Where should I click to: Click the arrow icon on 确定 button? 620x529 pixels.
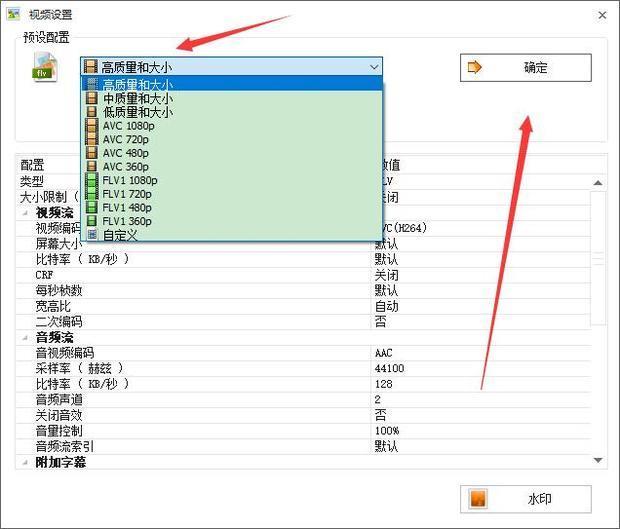[476, 68]
